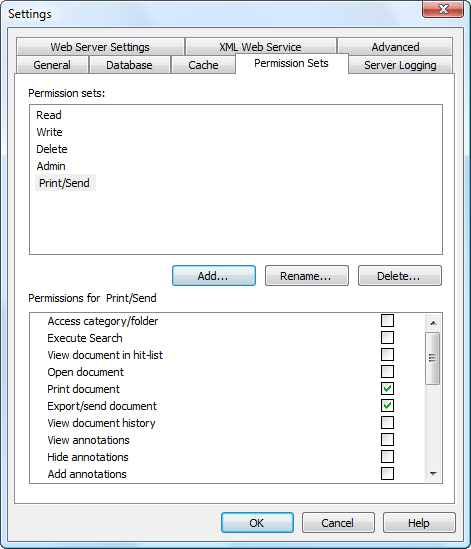
Task: Tick the Open document checkbox
Action: tap(387, 372)
